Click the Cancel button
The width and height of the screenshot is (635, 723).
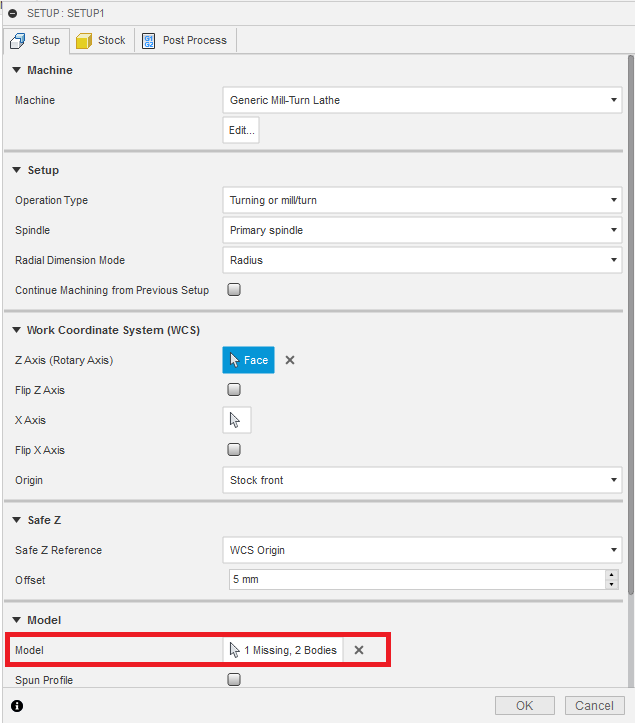(x=594, y=706)
